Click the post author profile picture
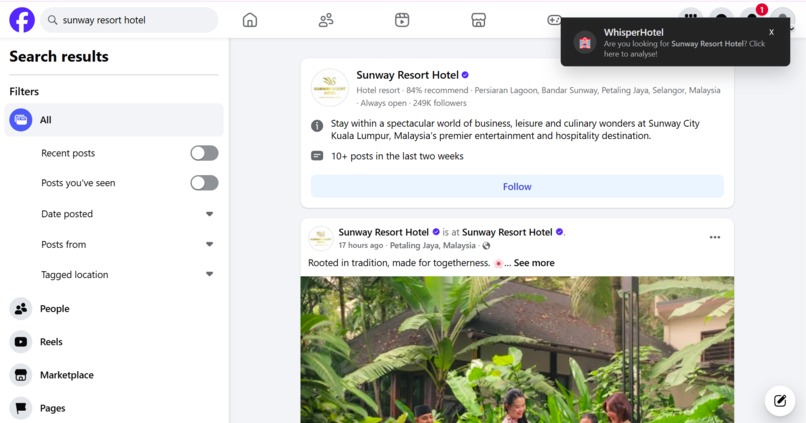Screen dimensions: 806x423 click(320, 238)
